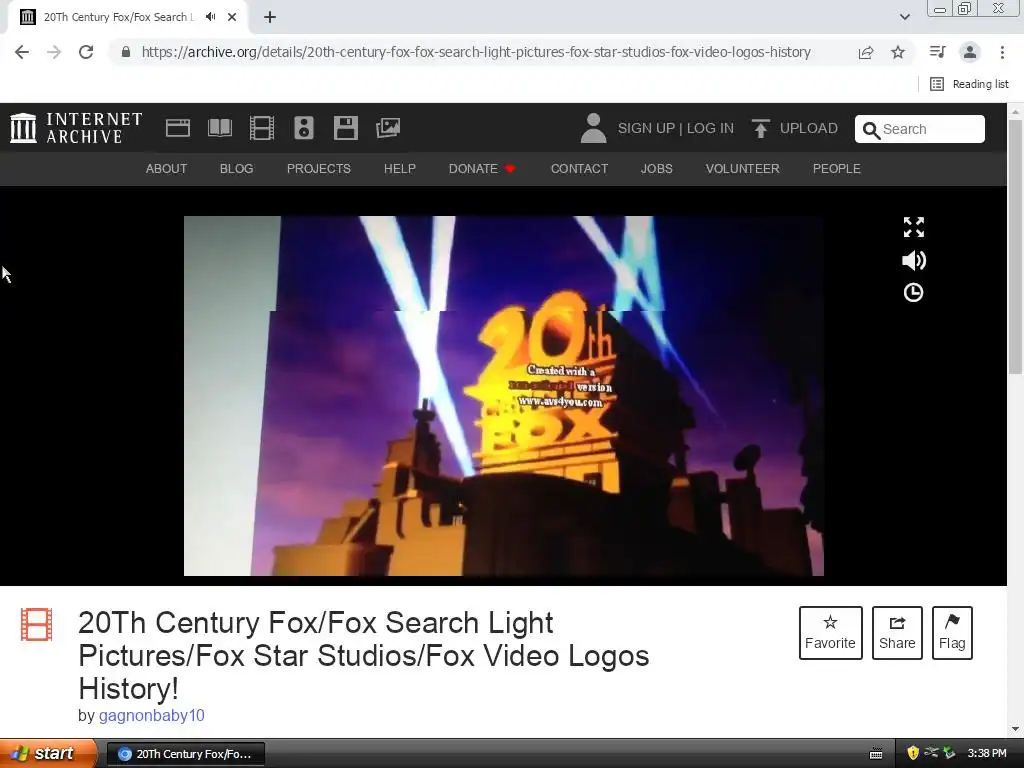The image size is (1024, 768).
Task: View site information via lock icon
Action: [x=126, y=52]
